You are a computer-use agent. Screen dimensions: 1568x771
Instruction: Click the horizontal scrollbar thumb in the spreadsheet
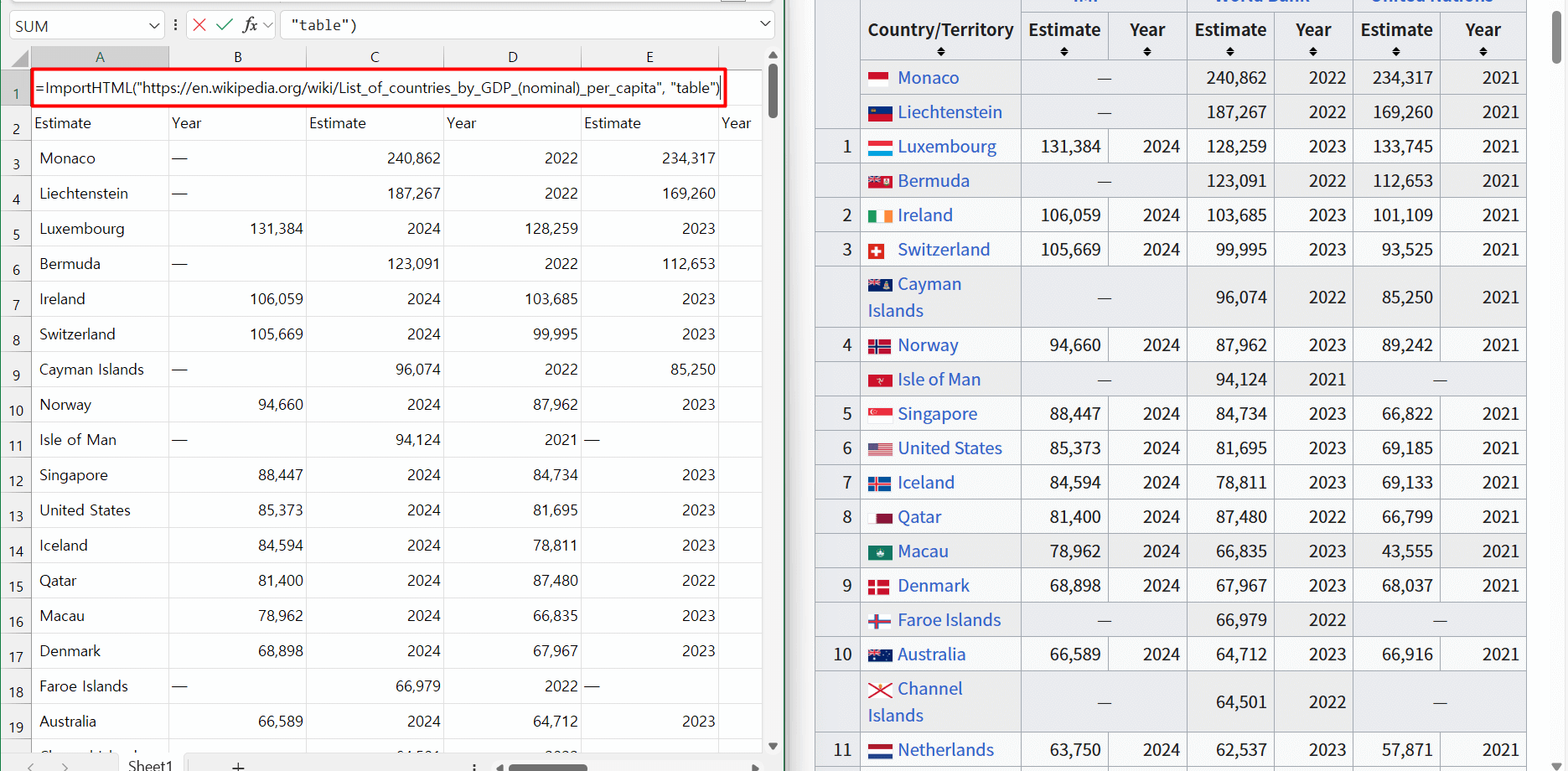coord(548,767)
